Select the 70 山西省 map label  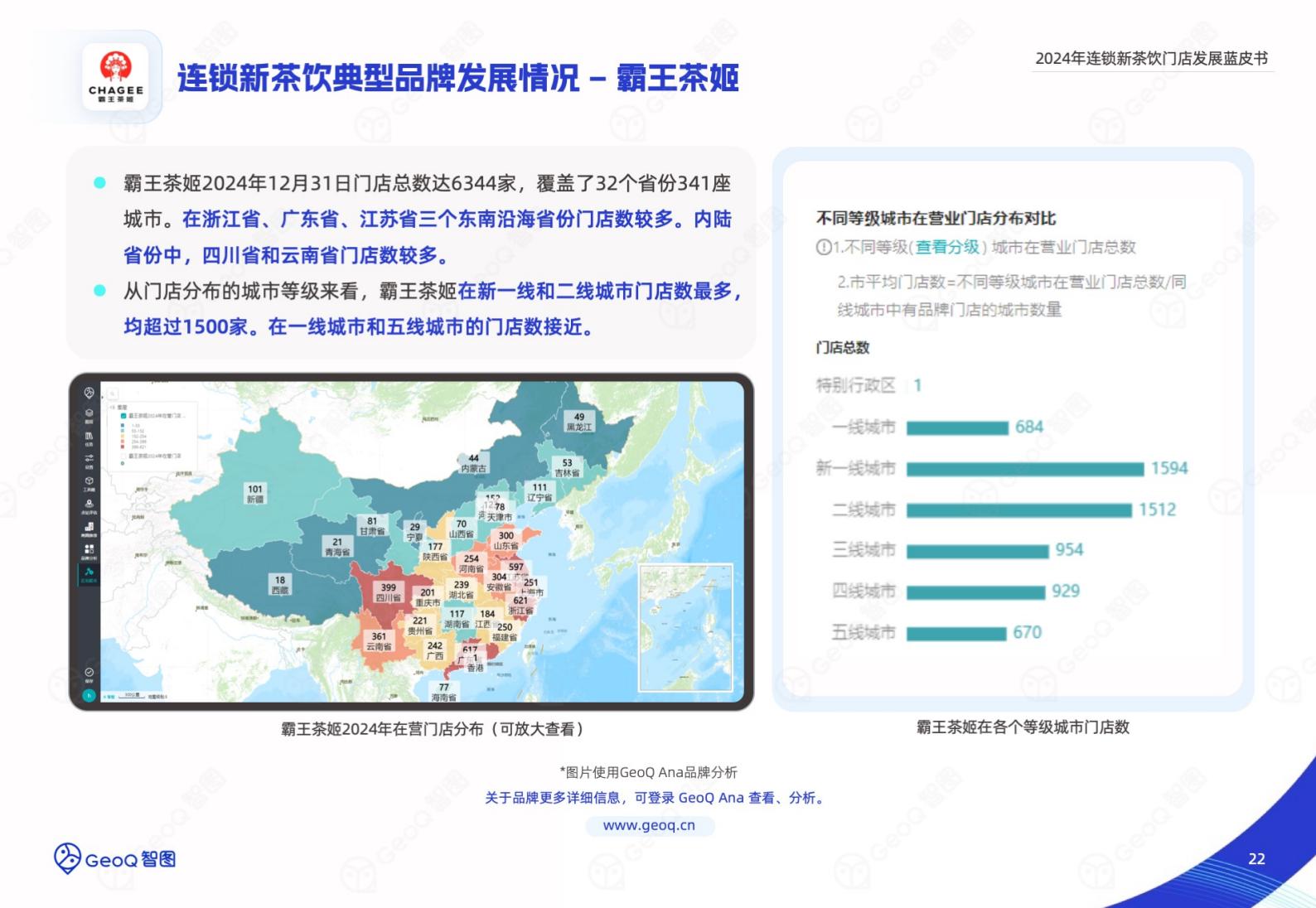point(462,529)
